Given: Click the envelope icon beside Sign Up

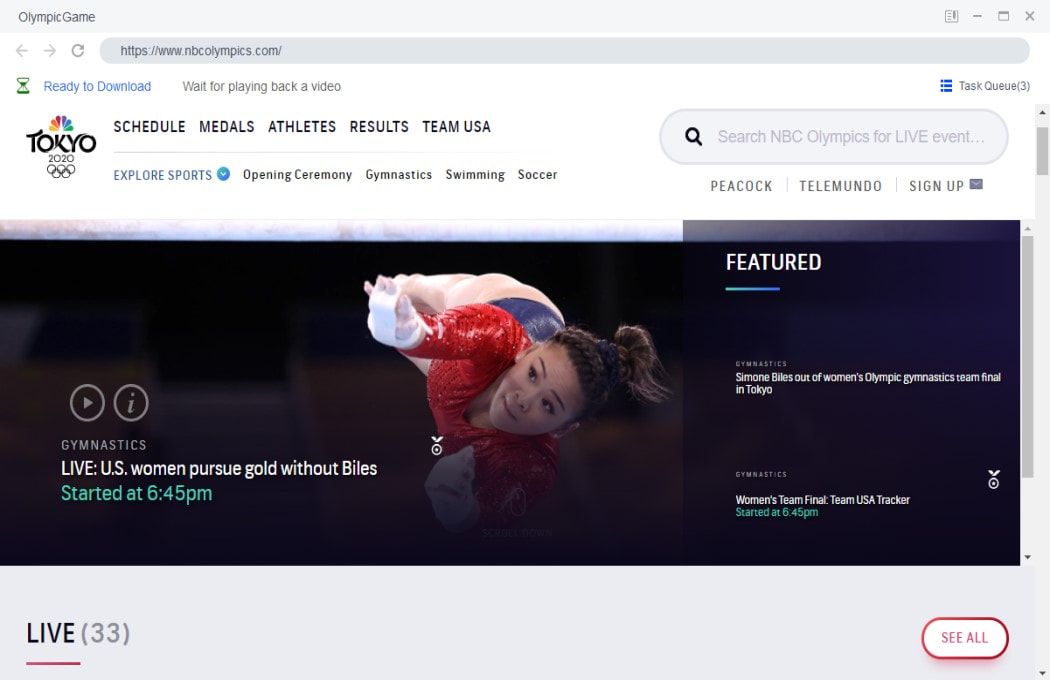Looking at the screenshot, I should pos(976,184).
